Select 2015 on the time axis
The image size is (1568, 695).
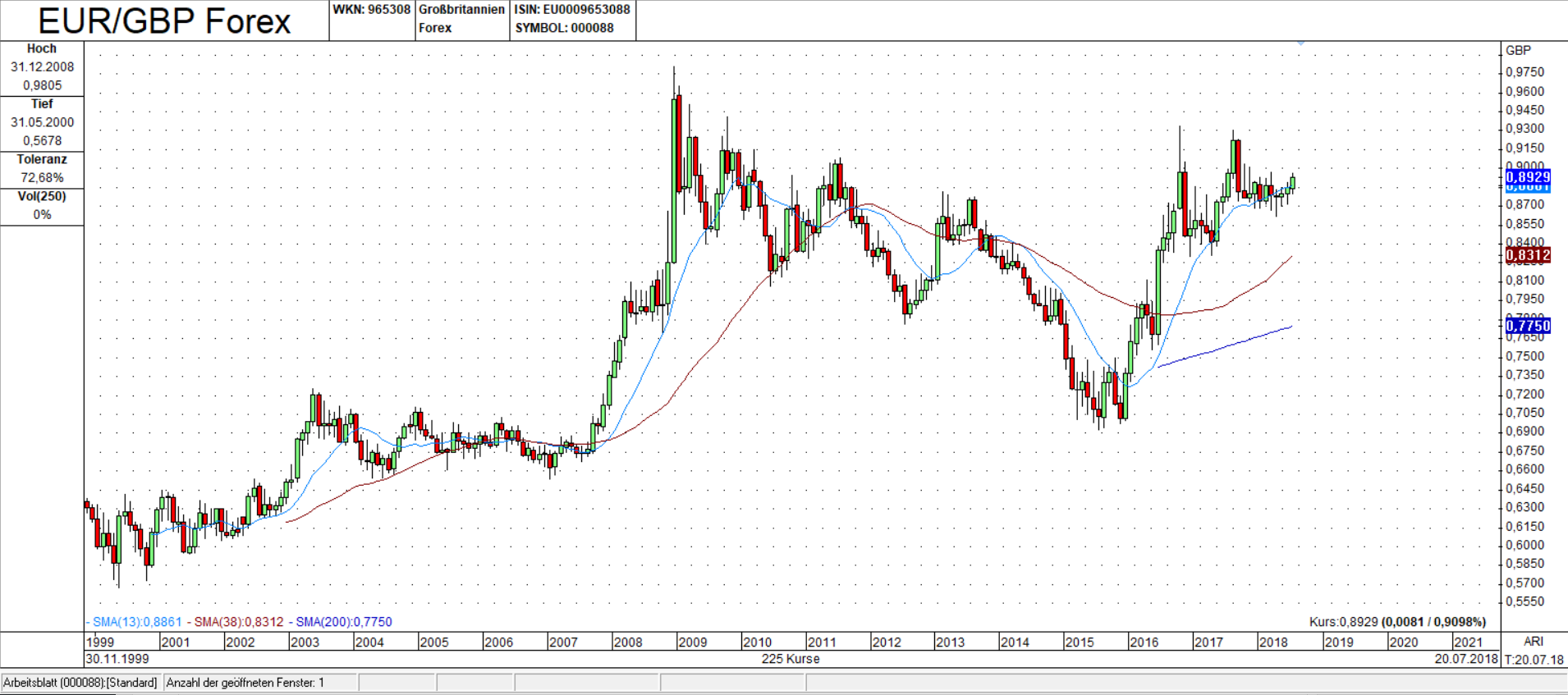tap(1080, 642)
